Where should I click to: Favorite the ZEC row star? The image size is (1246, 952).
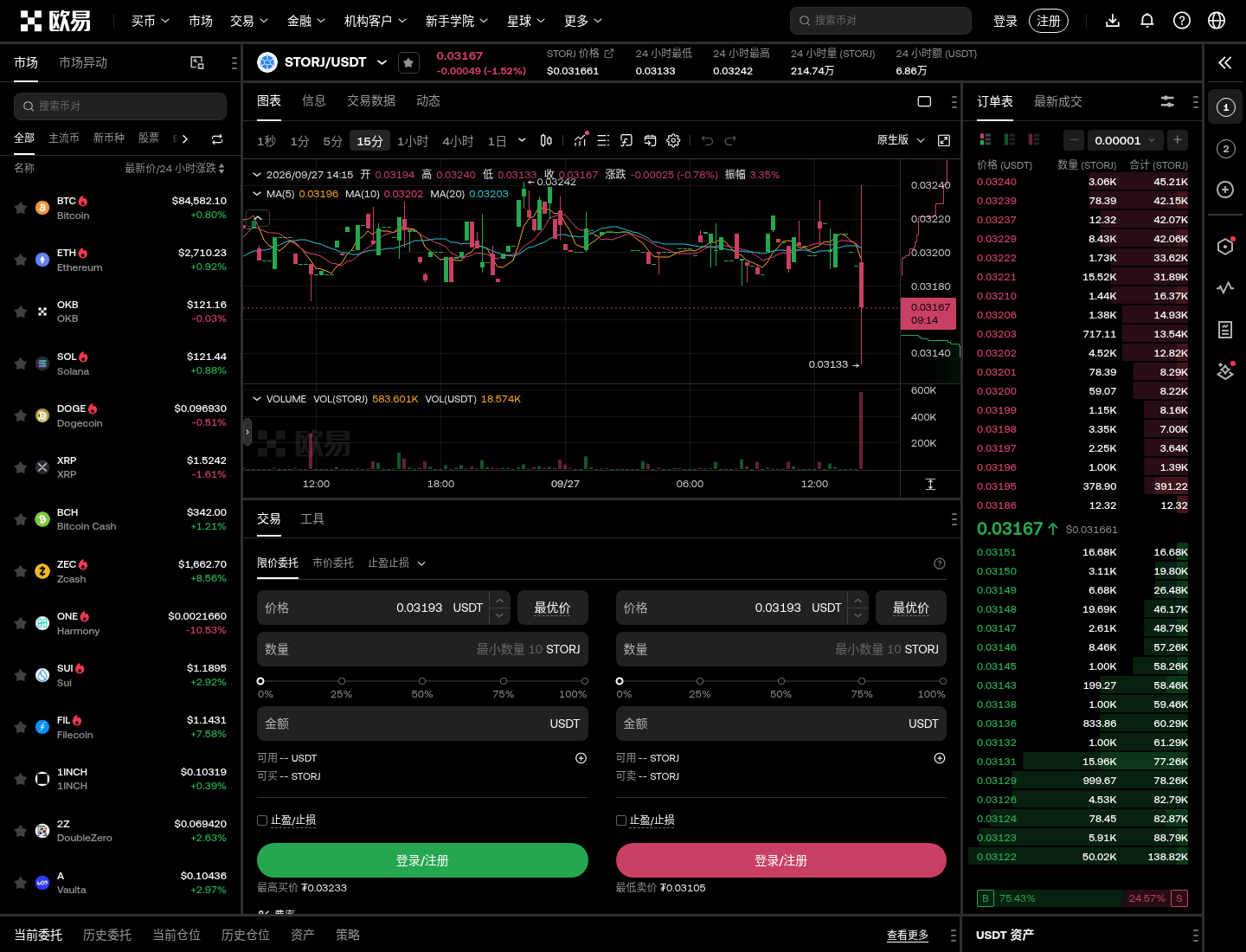pyautogui.click(x=20, y=571)
